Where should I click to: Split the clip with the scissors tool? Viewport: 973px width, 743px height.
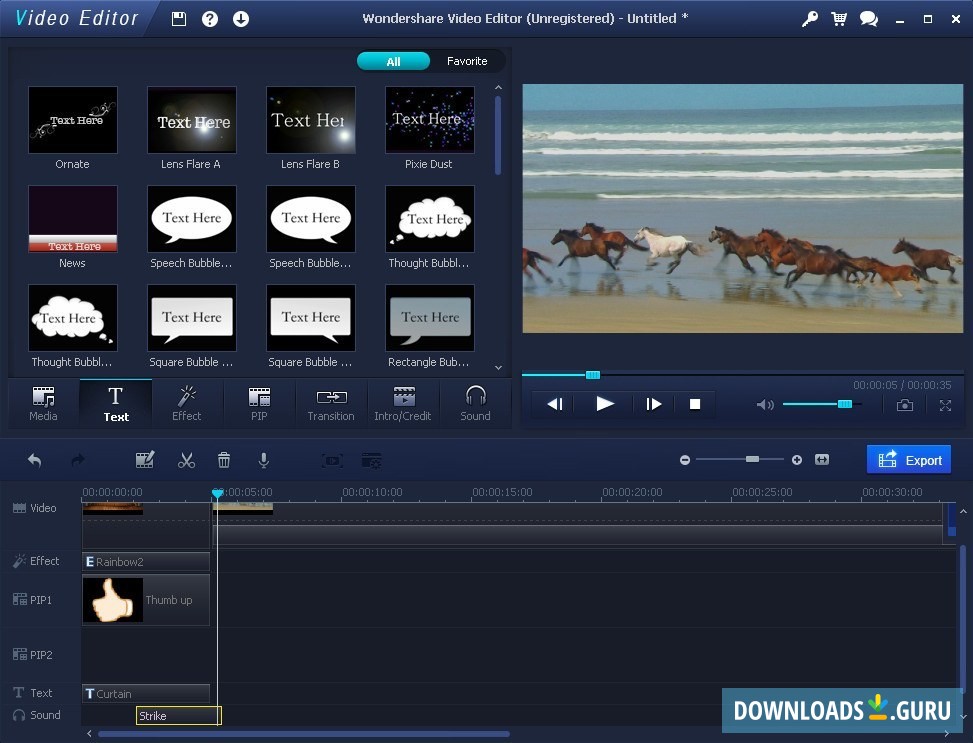(185, 460)
